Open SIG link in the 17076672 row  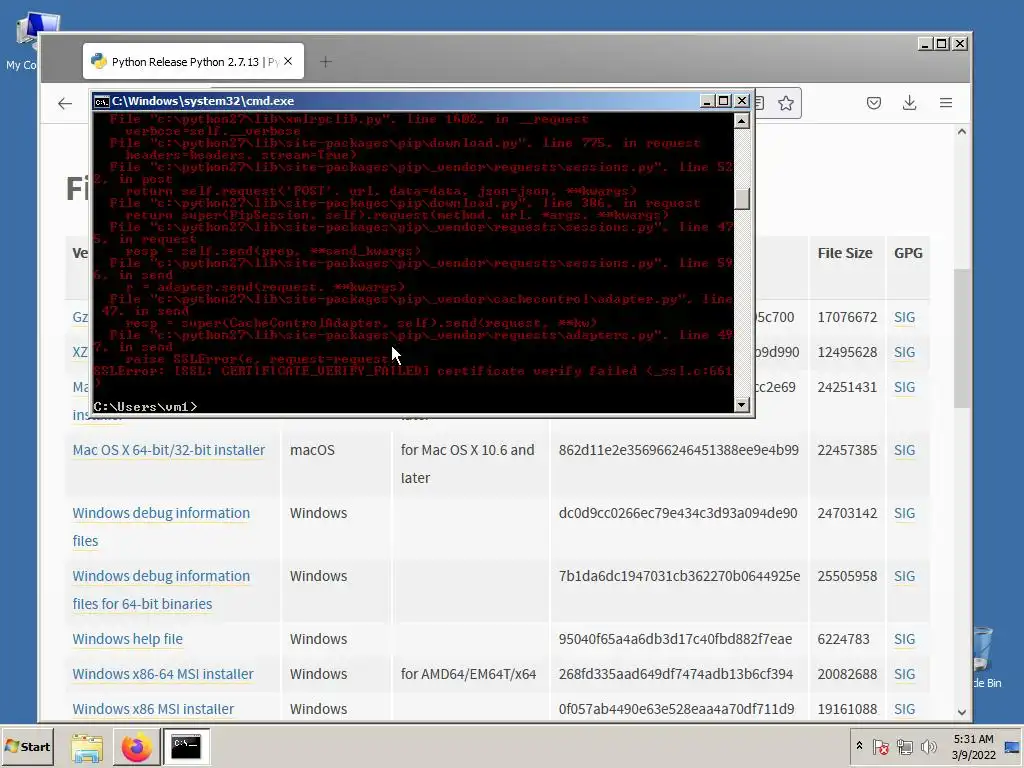point(904,317)
